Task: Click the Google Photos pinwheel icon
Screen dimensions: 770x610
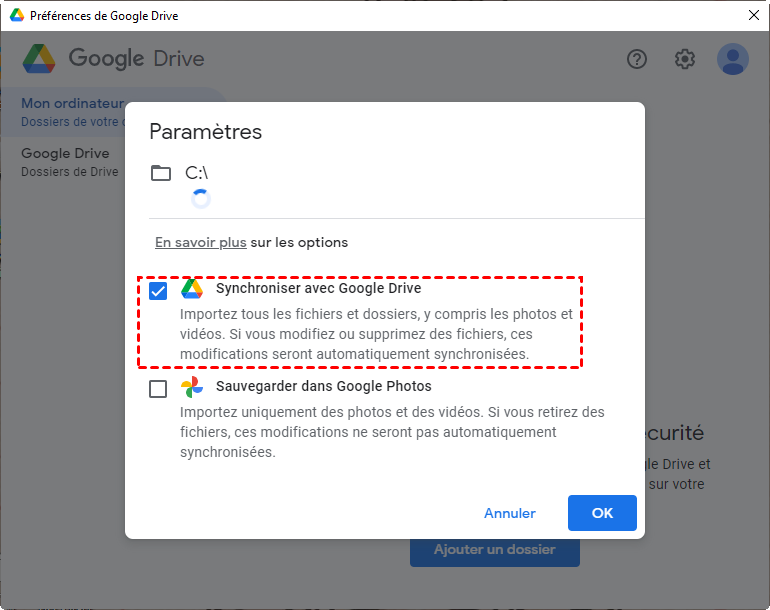Action: coord(192,387)
